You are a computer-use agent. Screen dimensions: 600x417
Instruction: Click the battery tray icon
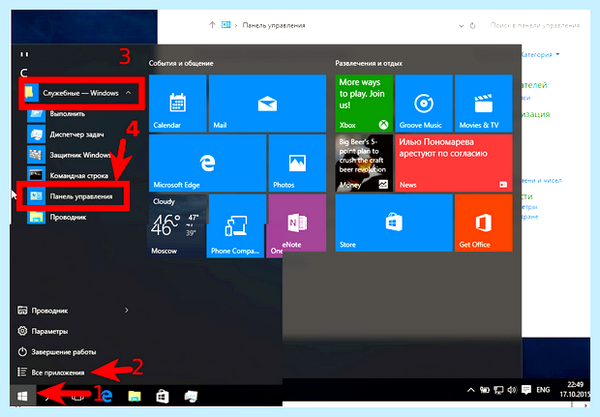[x=485, y=390]
